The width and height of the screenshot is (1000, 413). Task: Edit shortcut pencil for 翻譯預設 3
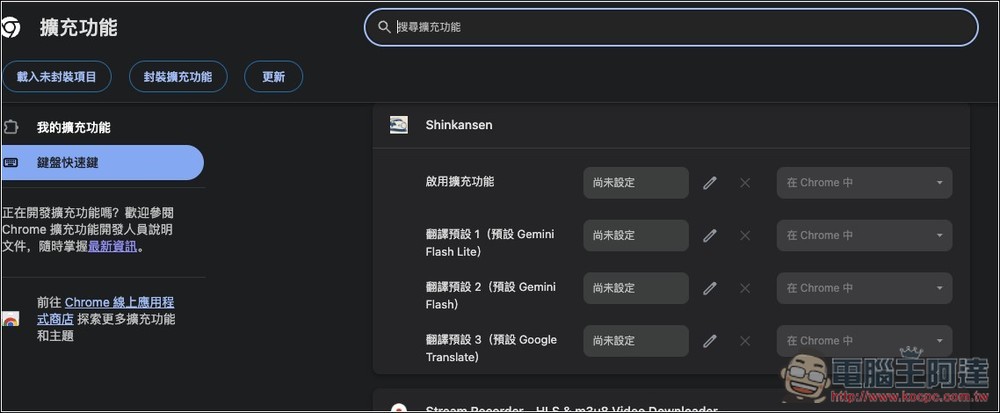click(710, 341)
